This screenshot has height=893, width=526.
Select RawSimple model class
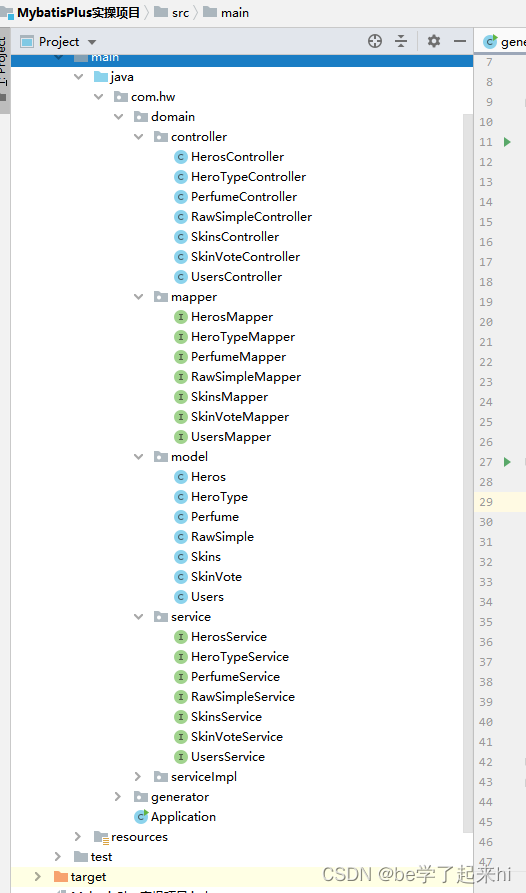point(222,537)
